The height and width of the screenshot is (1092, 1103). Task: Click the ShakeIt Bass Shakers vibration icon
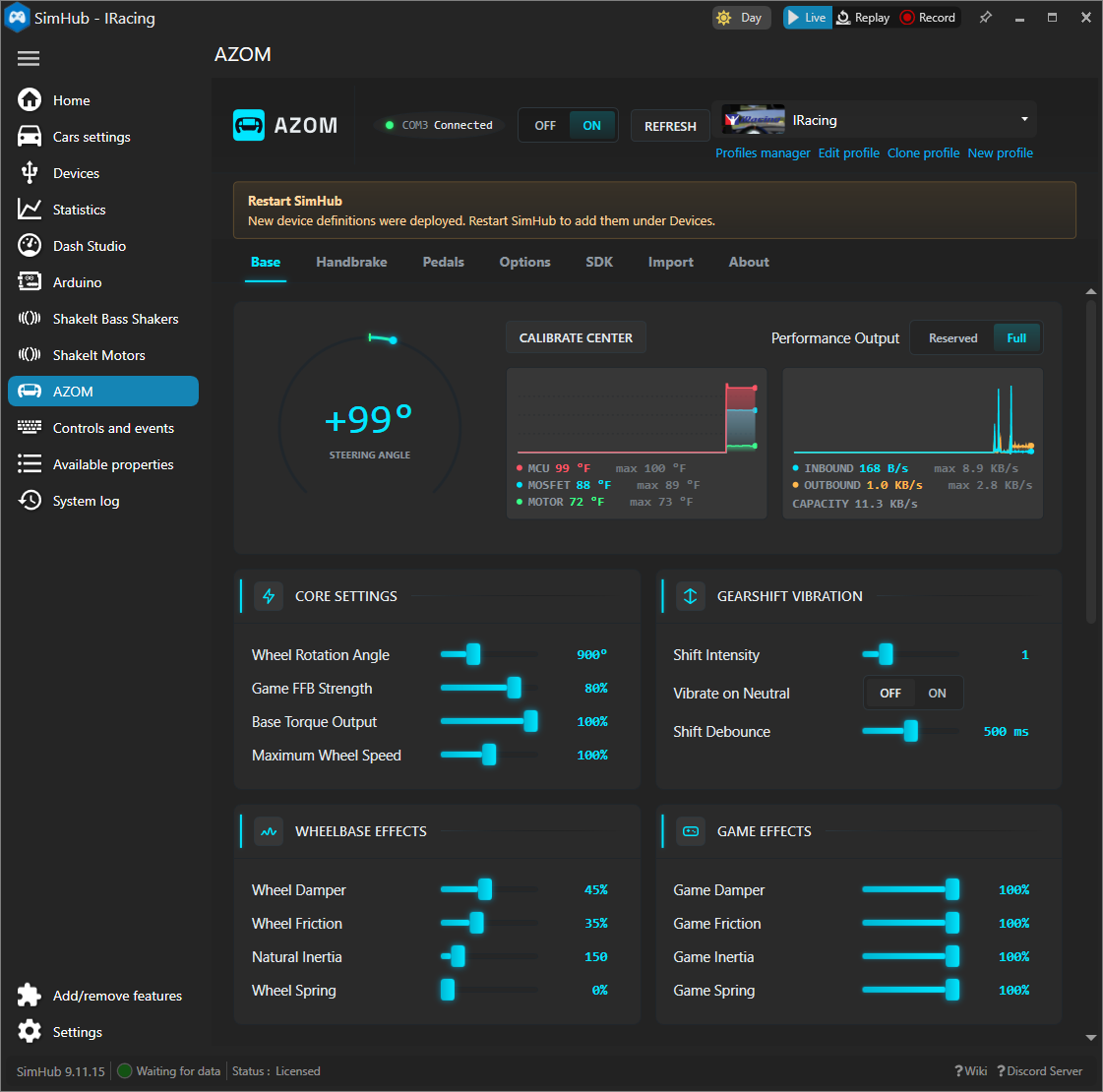tap(30, 319)
